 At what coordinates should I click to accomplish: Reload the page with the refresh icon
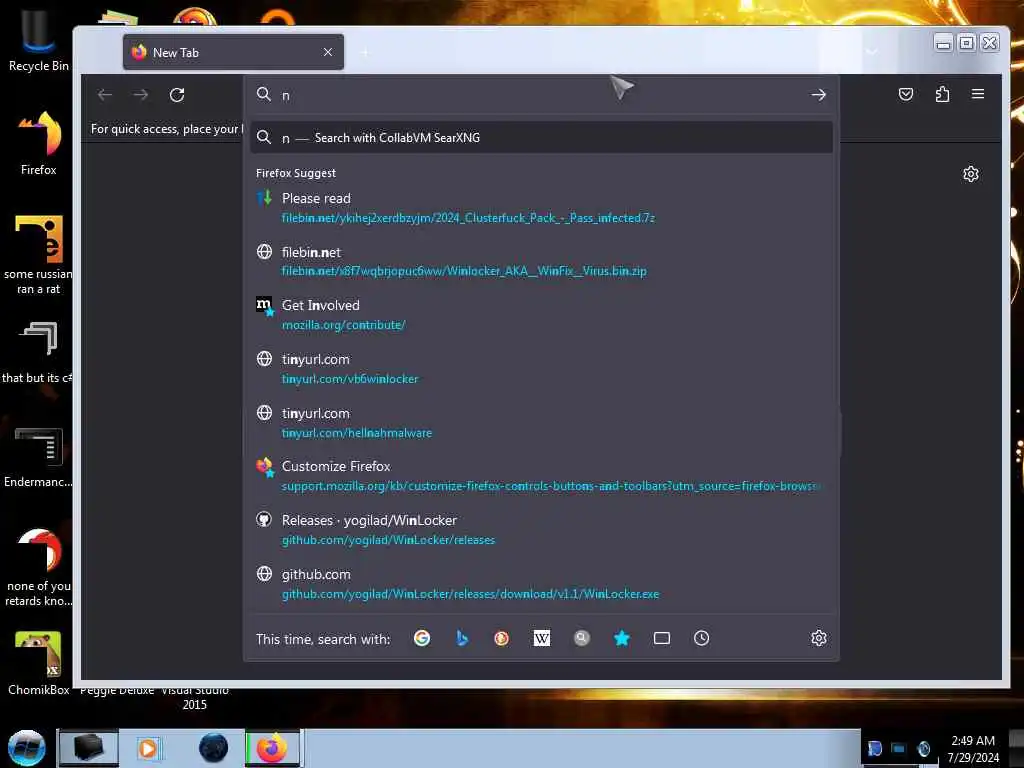point(177,95)
